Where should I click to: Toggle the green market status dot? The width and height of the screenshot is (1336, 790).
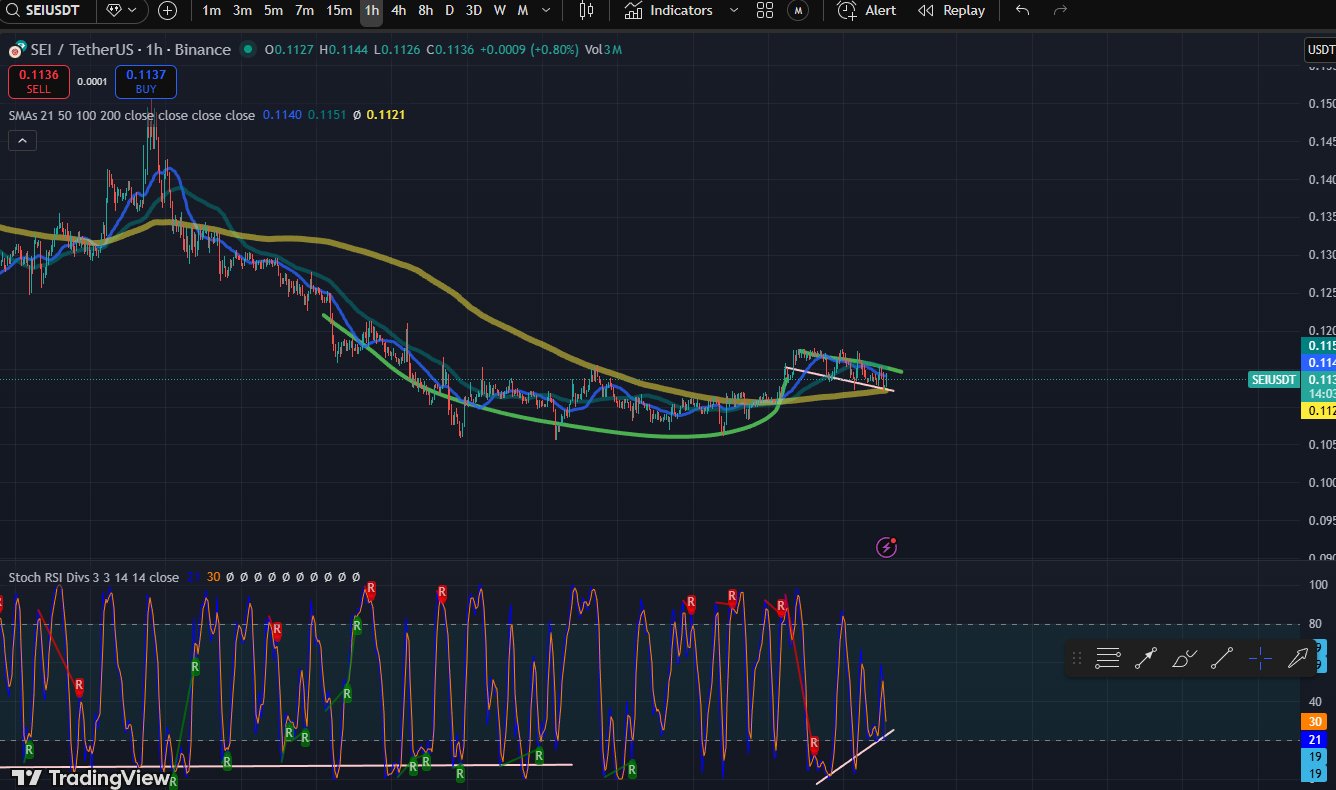point(247,50)
